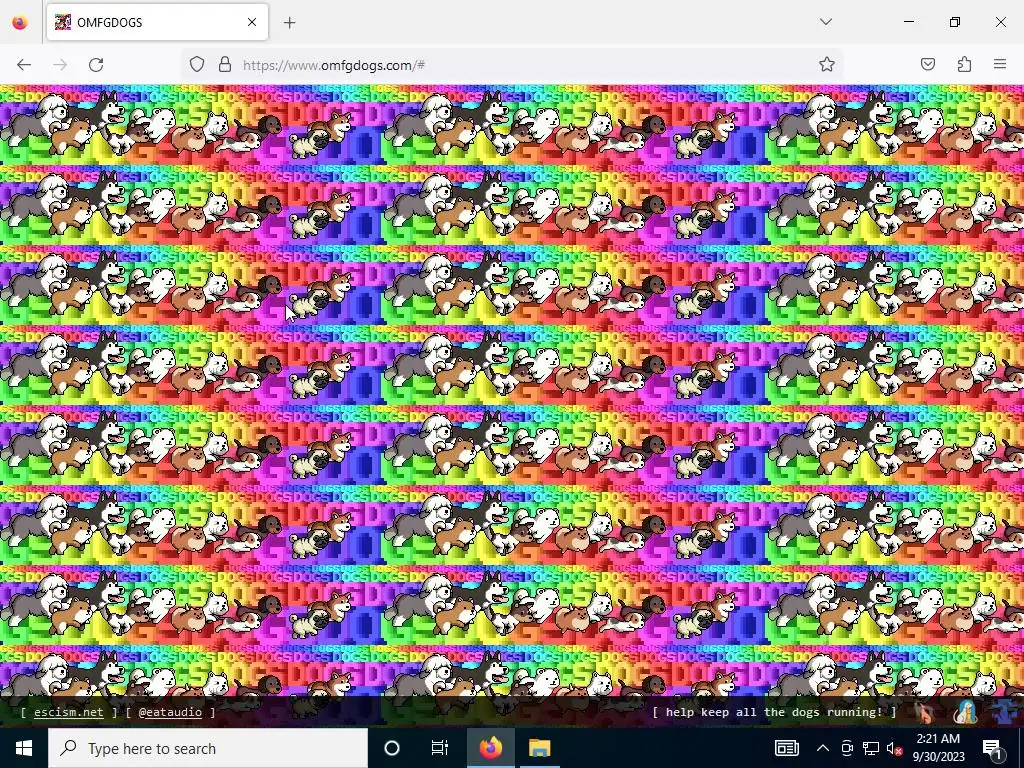Expand the list all tabs dropdown
The height and width of the screenshot is (768, 1024).
(x=826, y=22)
